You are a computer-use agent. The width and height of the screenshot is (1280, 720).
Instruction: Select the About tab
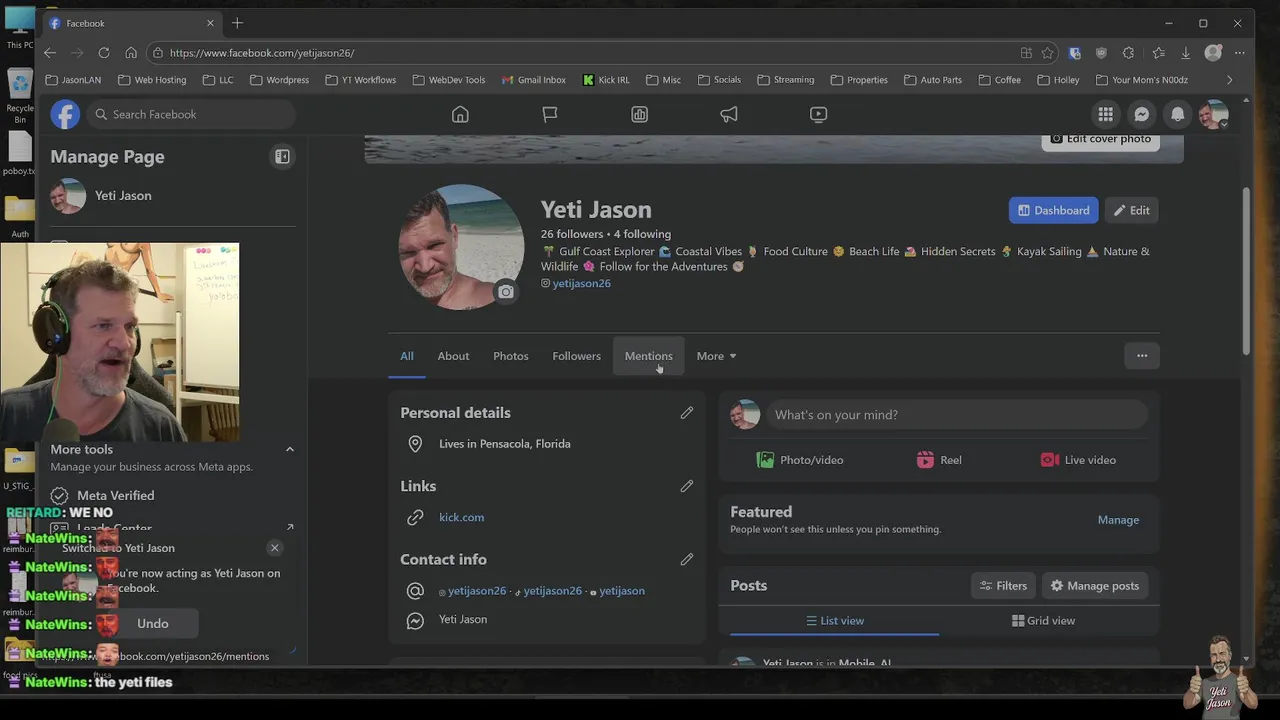[453, 356]
